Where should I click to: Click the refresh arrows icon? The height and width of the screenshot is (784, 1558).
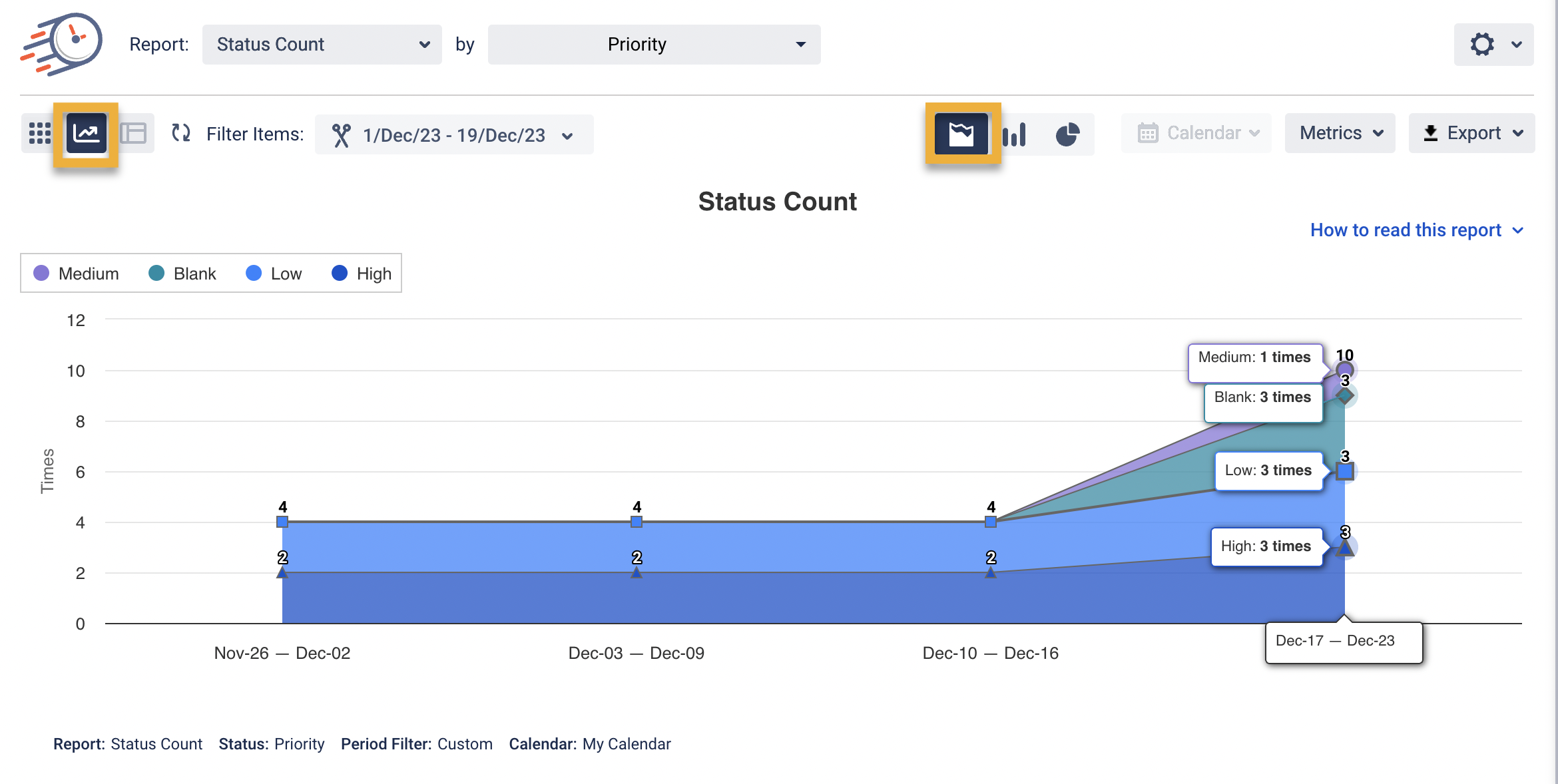tap(181, 134)
